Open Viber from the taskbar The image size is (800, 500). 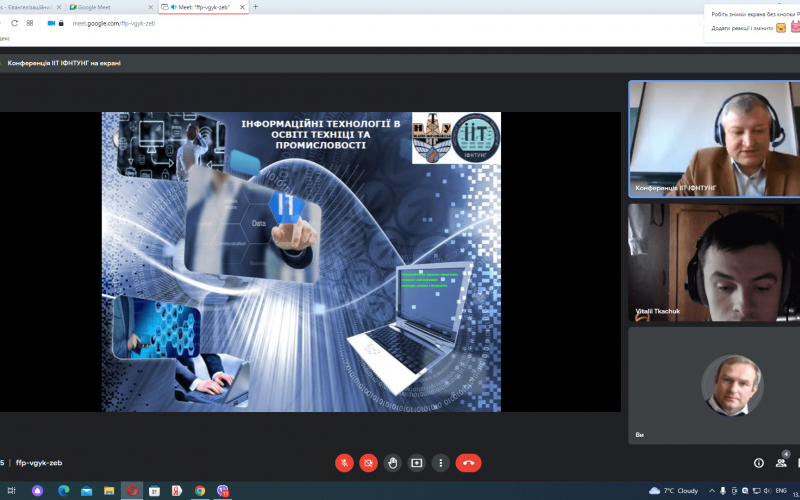(x=222, y=491)
